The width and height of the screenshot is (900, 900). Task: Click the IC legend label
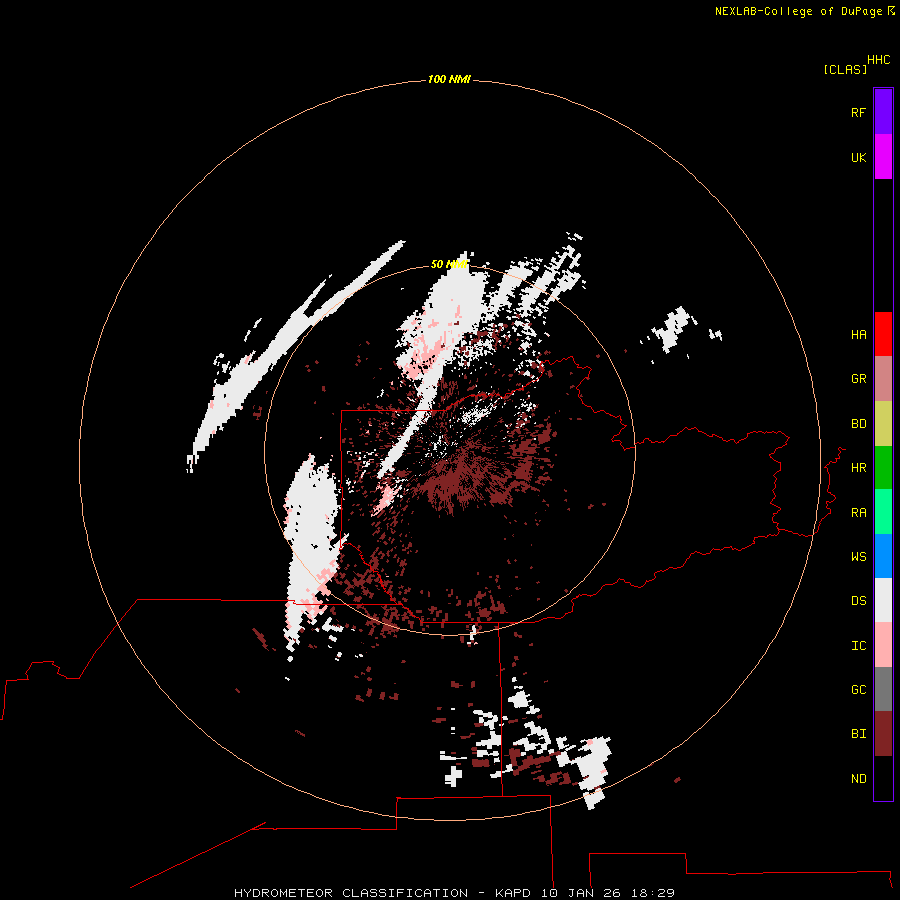858,646
